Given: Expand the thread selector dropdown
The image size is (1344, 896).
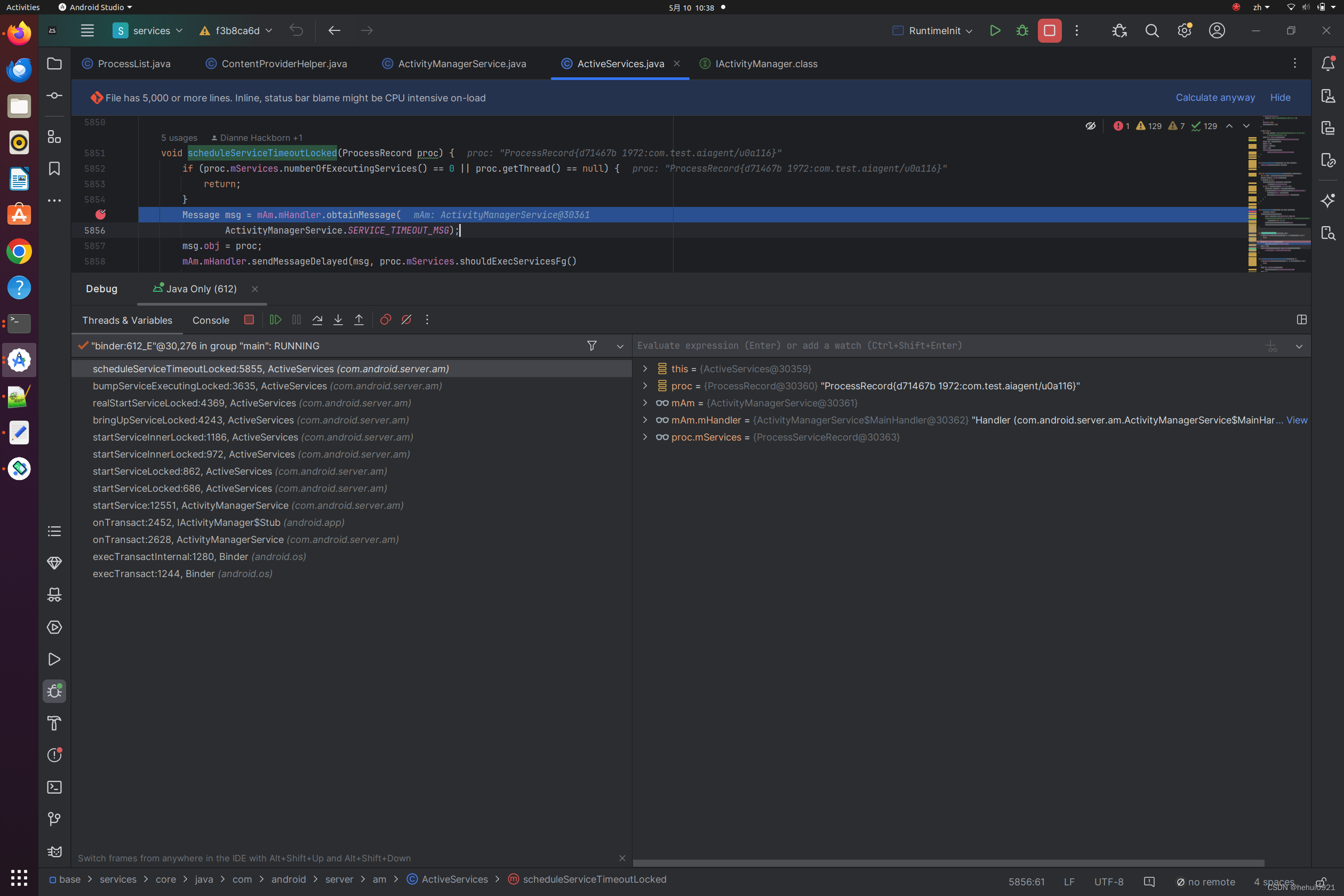Looking at the screenshot, I should click(620, 346).
